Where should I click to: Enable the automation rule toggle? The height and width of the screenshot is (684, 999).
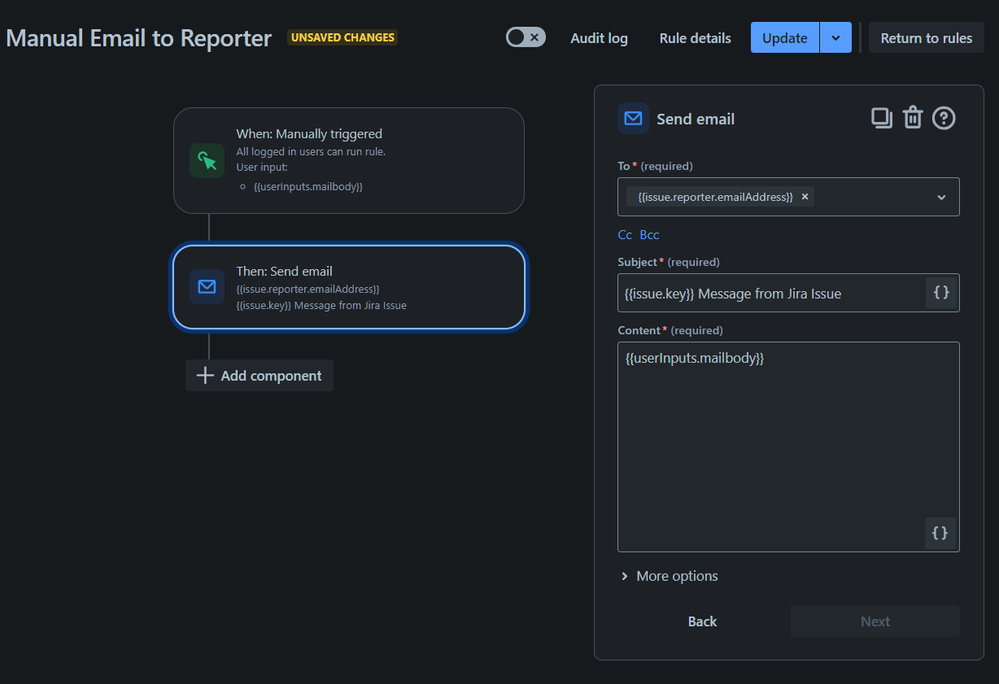[x=525, y=36]
